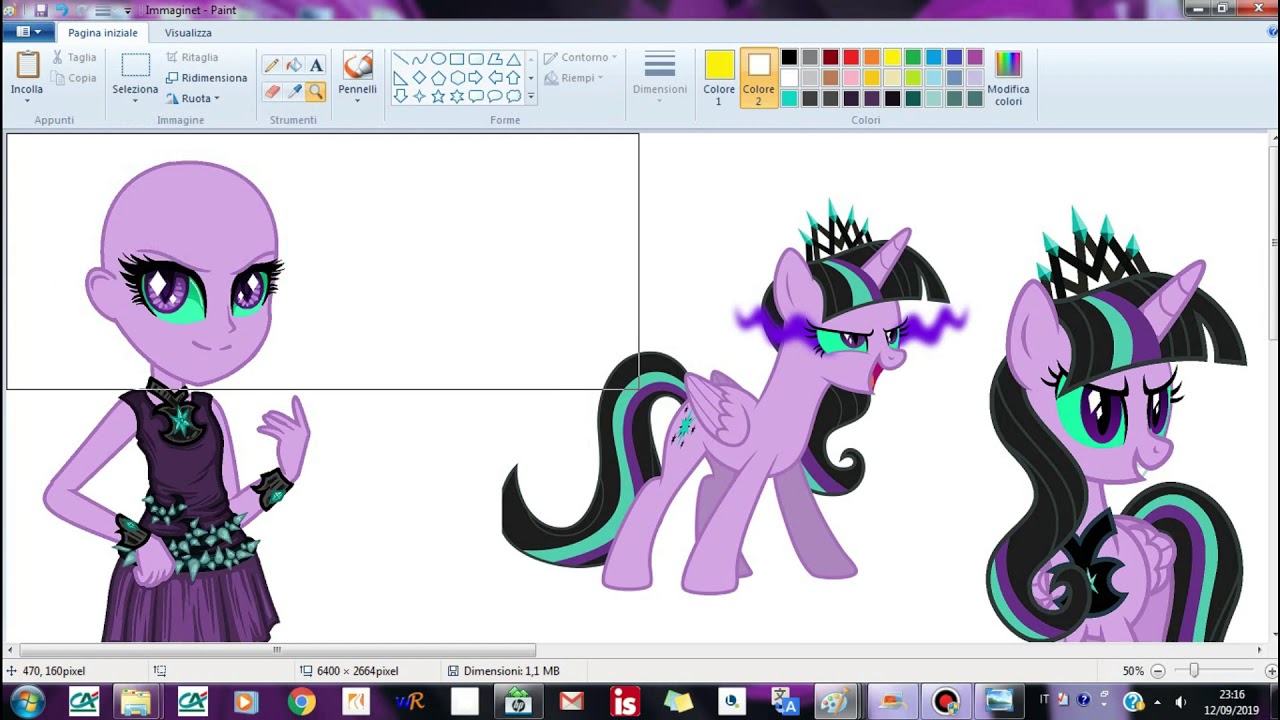Choose the six-point star shape
Screen dimensions: 1280x720
coord(457,96)
